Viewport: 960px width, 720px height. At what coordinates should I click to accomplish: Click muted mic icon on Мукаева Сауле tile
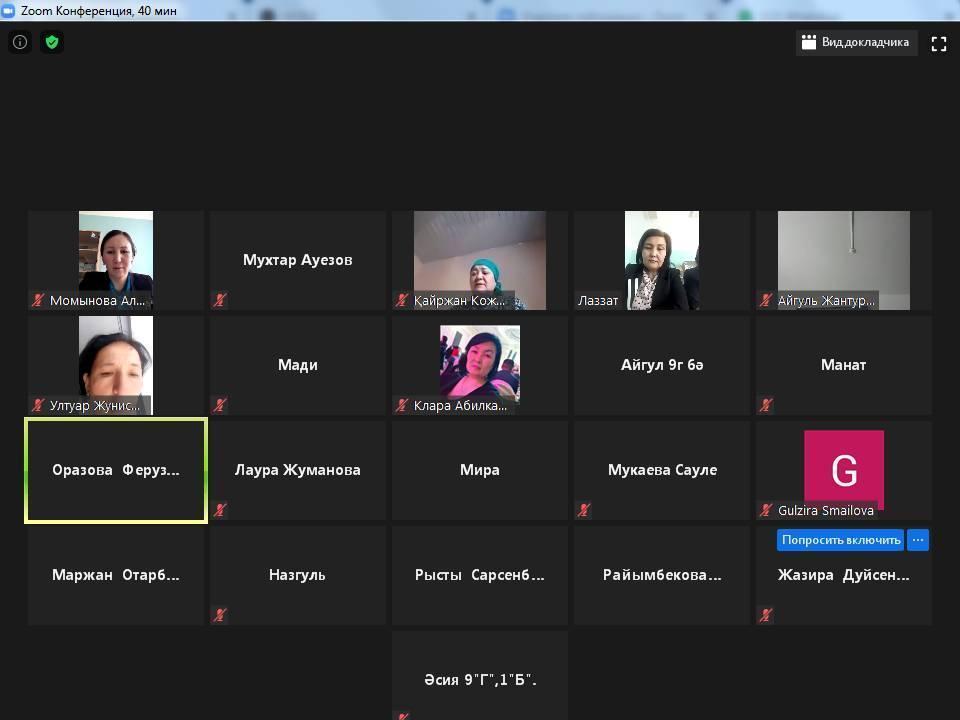coord(584,509)
